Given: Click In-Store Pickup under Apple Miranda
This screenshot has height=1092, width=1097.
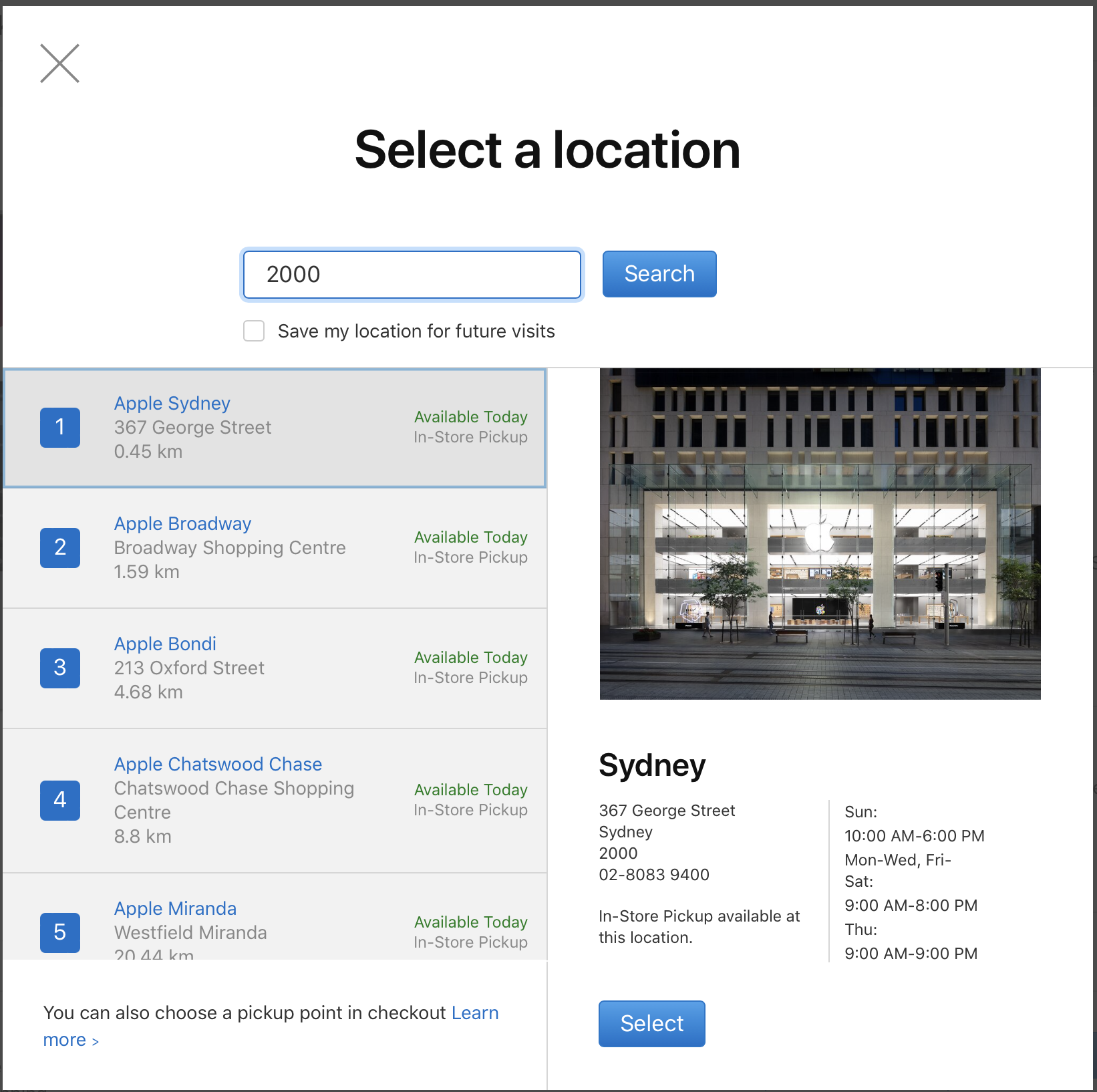Looking at the screenshot, I should 471,942.
